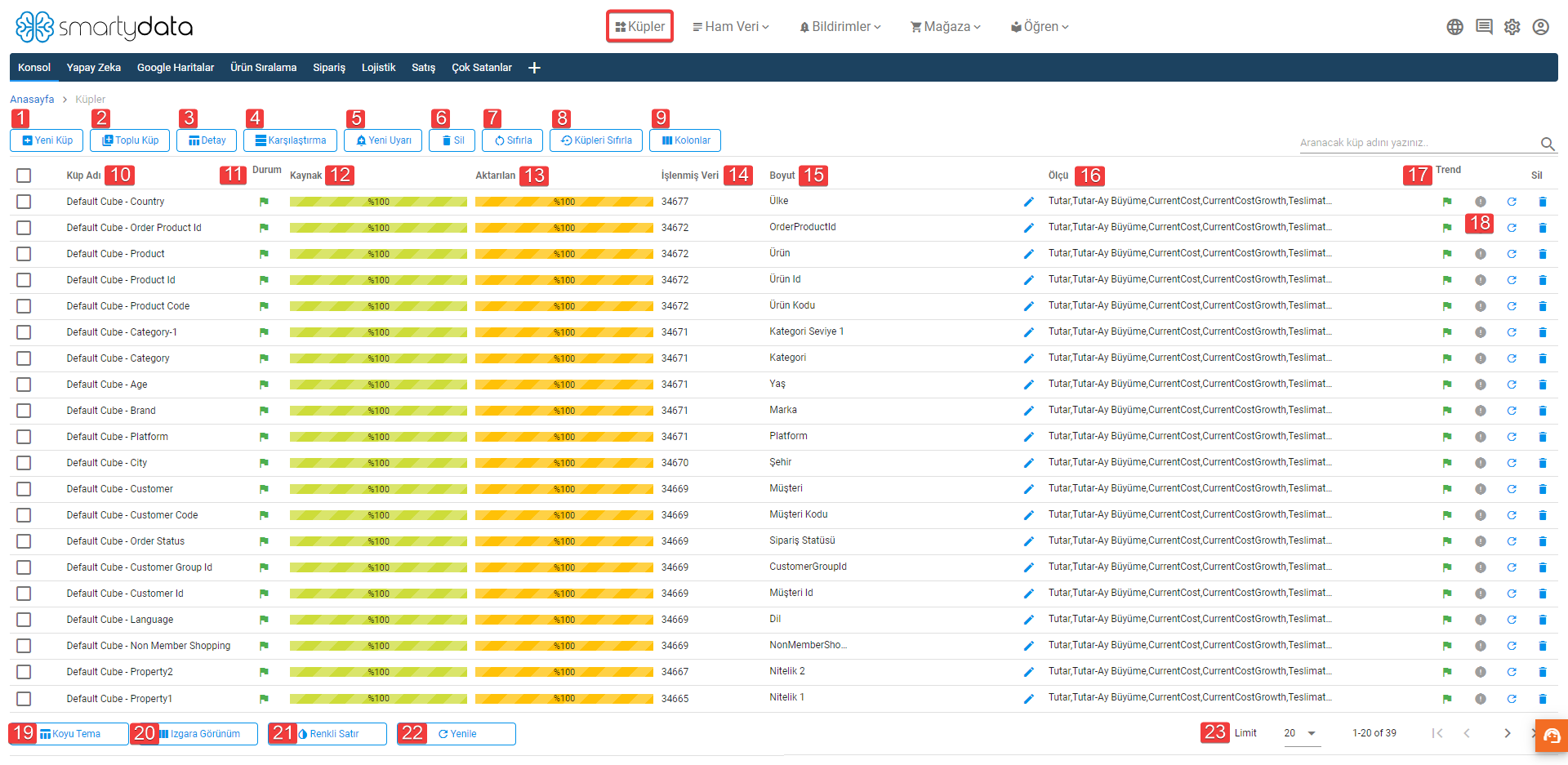
Task: Edit dimension pencil for Default Cube - Country
Action: coord(1029,202)
